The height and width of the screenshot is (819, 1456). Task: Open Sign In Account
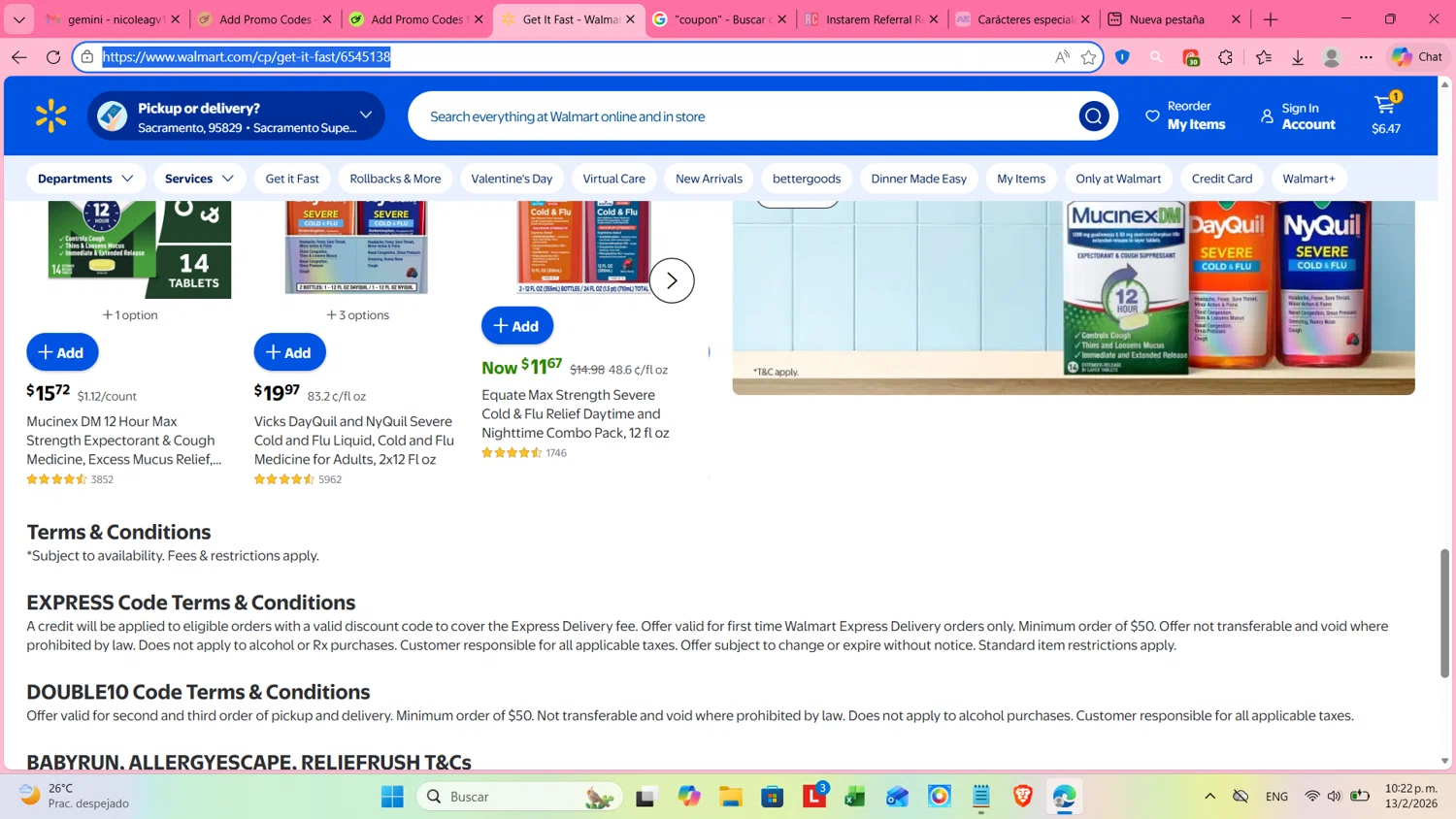[1298, 116]
